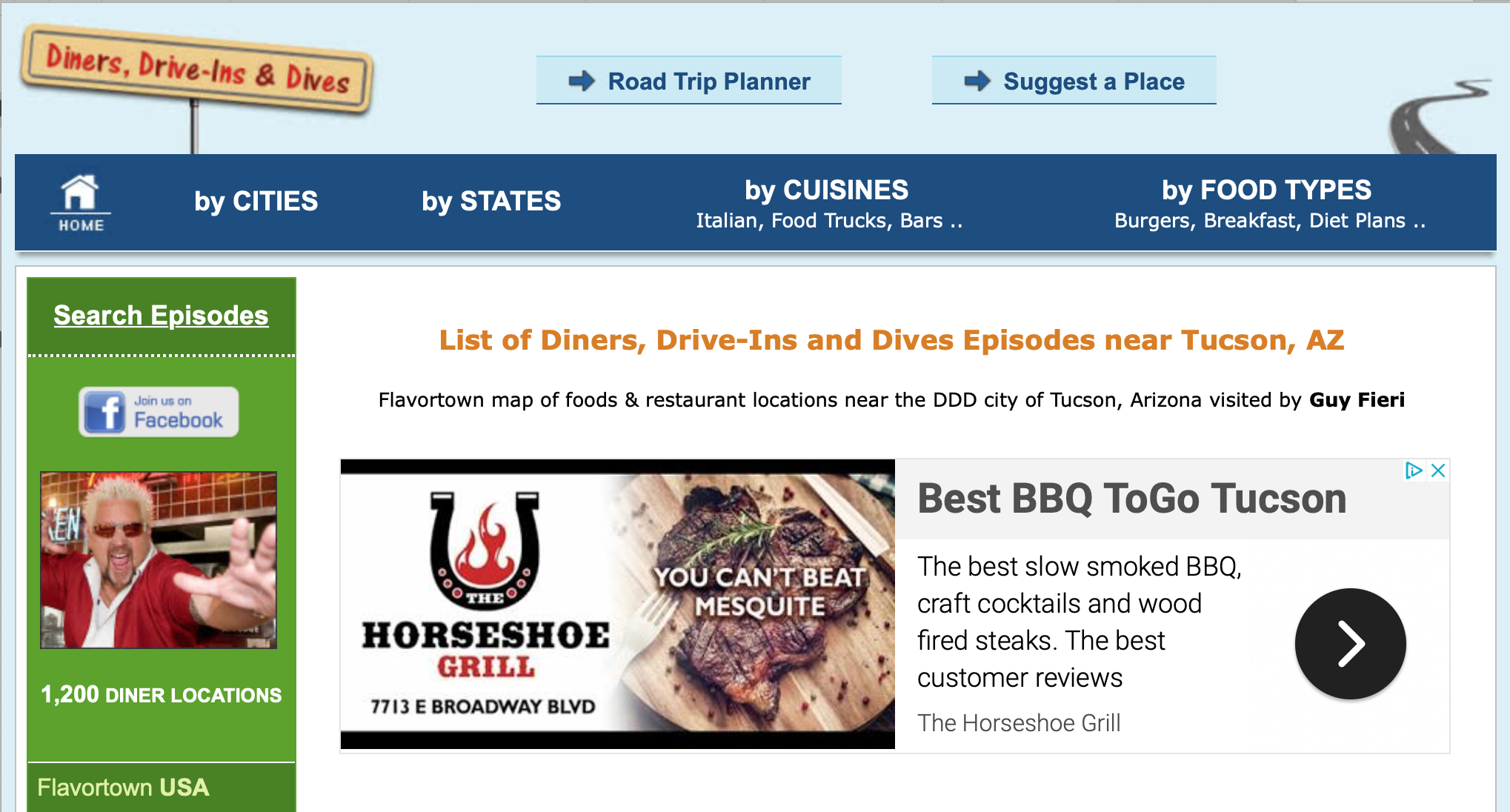This screenshot has height=812, width=1510.
Task: Click the Home house icon
Action: click(80, 202)
